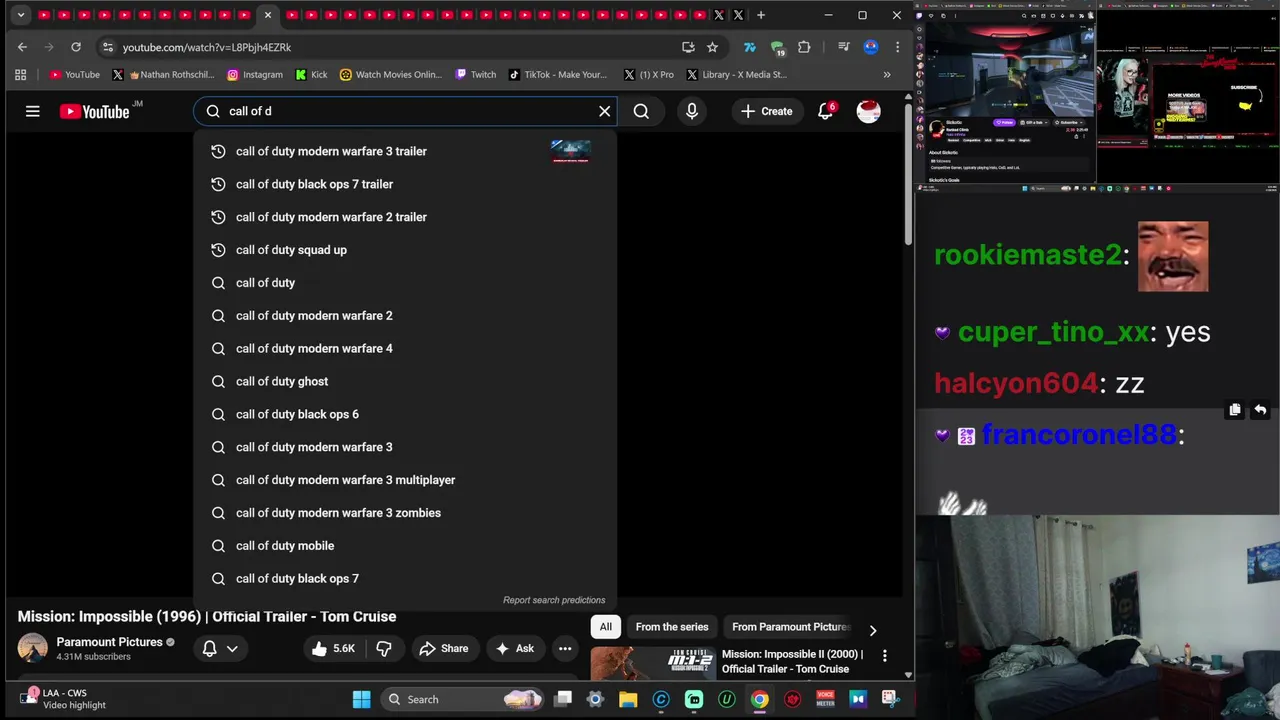Select the All filter chip
The image size is (1280, 720).
605,627
